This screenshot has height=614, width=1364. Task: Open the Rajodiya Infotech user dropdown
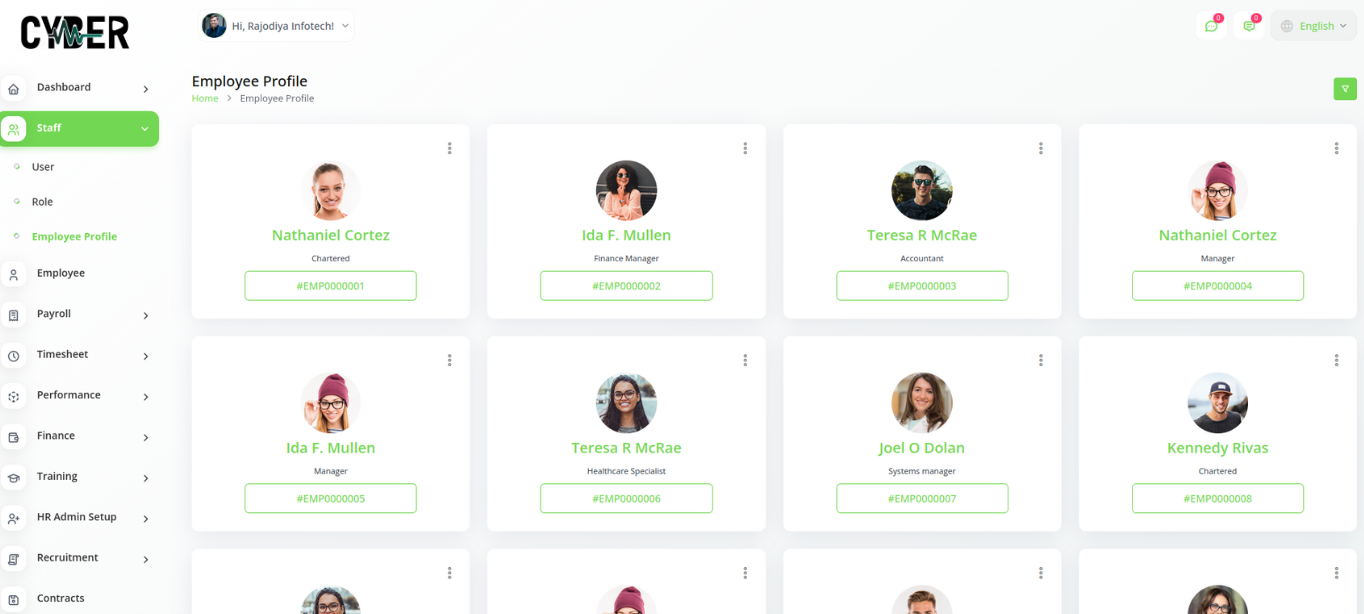tap(277, 26)
